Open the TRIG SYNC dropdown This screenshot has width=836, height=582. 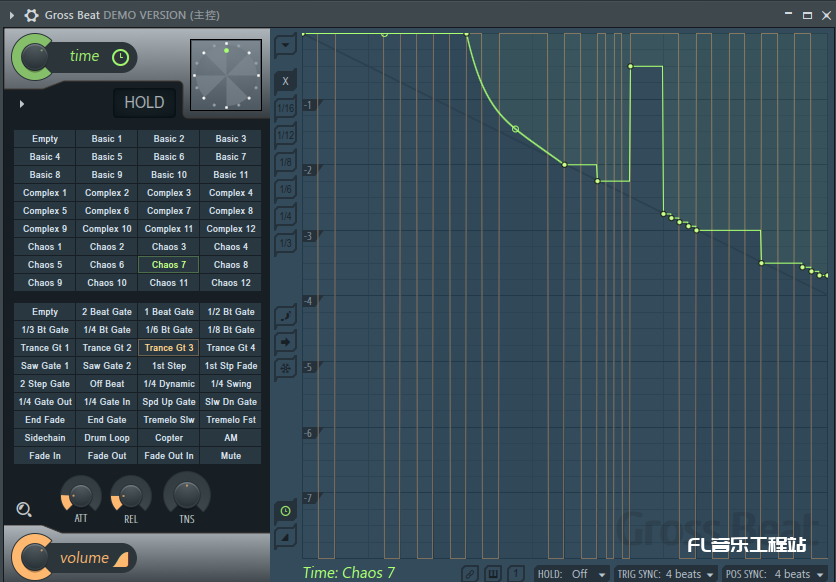click(666, 574)
